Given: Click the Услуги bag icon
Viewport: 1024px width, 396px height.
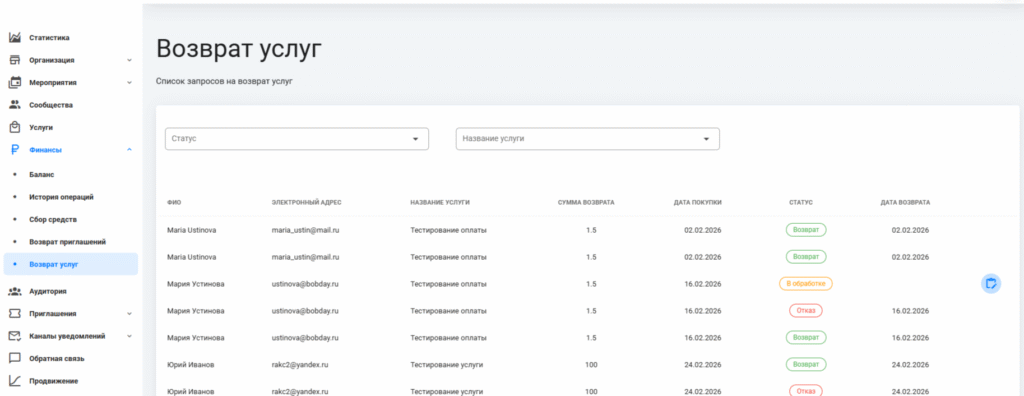Looking at the screenshot, I should click(15, 127).
